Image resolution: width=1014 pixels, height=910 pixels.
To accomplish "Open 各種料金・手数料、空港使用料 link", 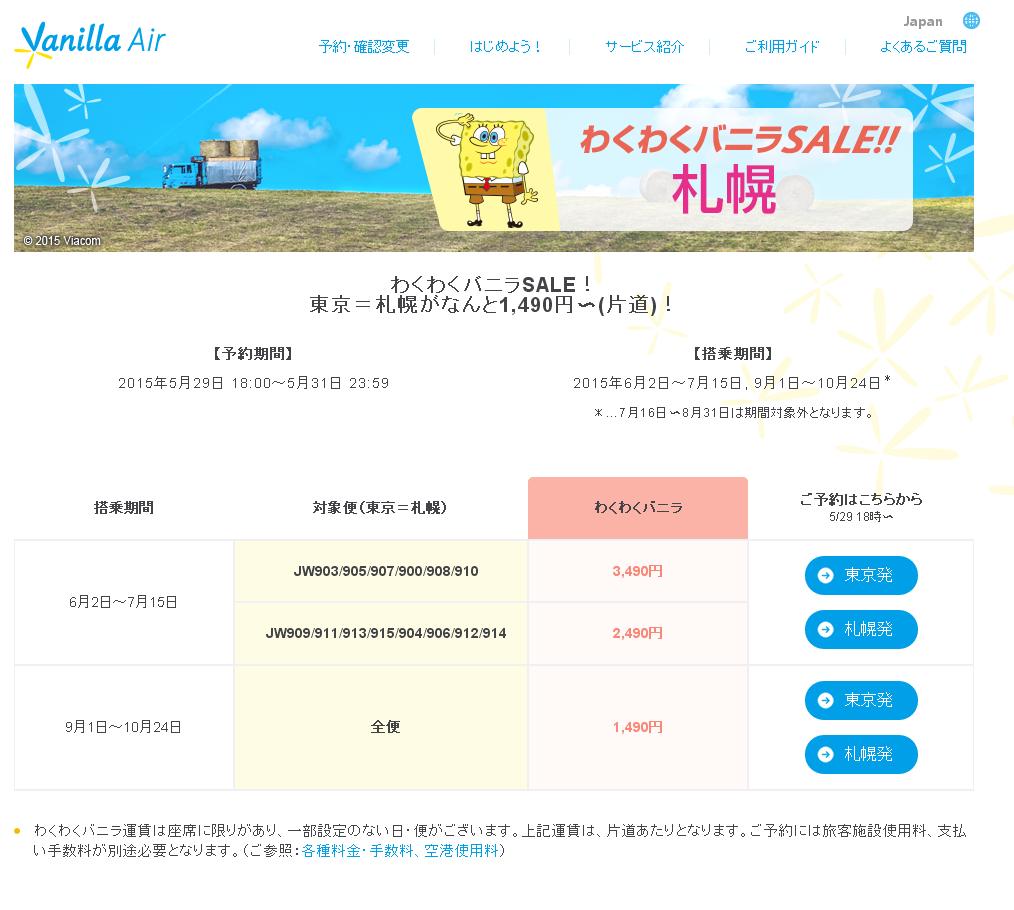I will pyautogui.click(x=400, y=850).
